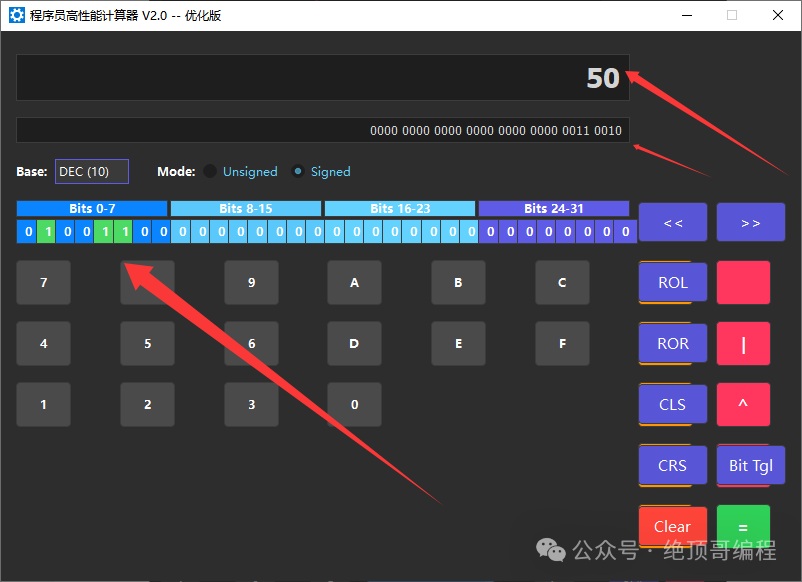Image resolution: width=802 pixels, height=582 pixels.
Task: Apply the ROL rotate left operation
Action: [673, 282]
